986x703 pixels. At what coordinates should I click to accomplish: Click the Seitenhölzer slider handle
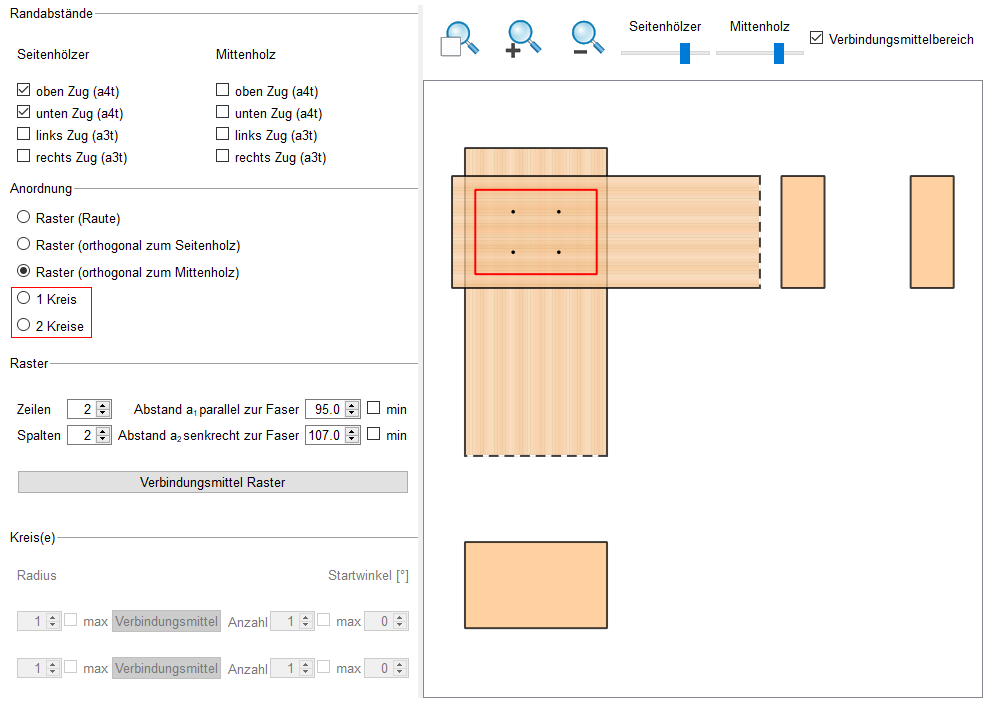coord(685,53)
